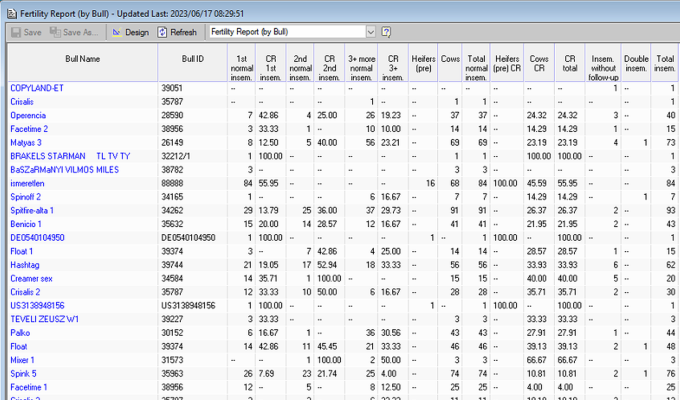680x400 pixels.
Task: Click the disabled Save button
Action: [x=24, y=32]
